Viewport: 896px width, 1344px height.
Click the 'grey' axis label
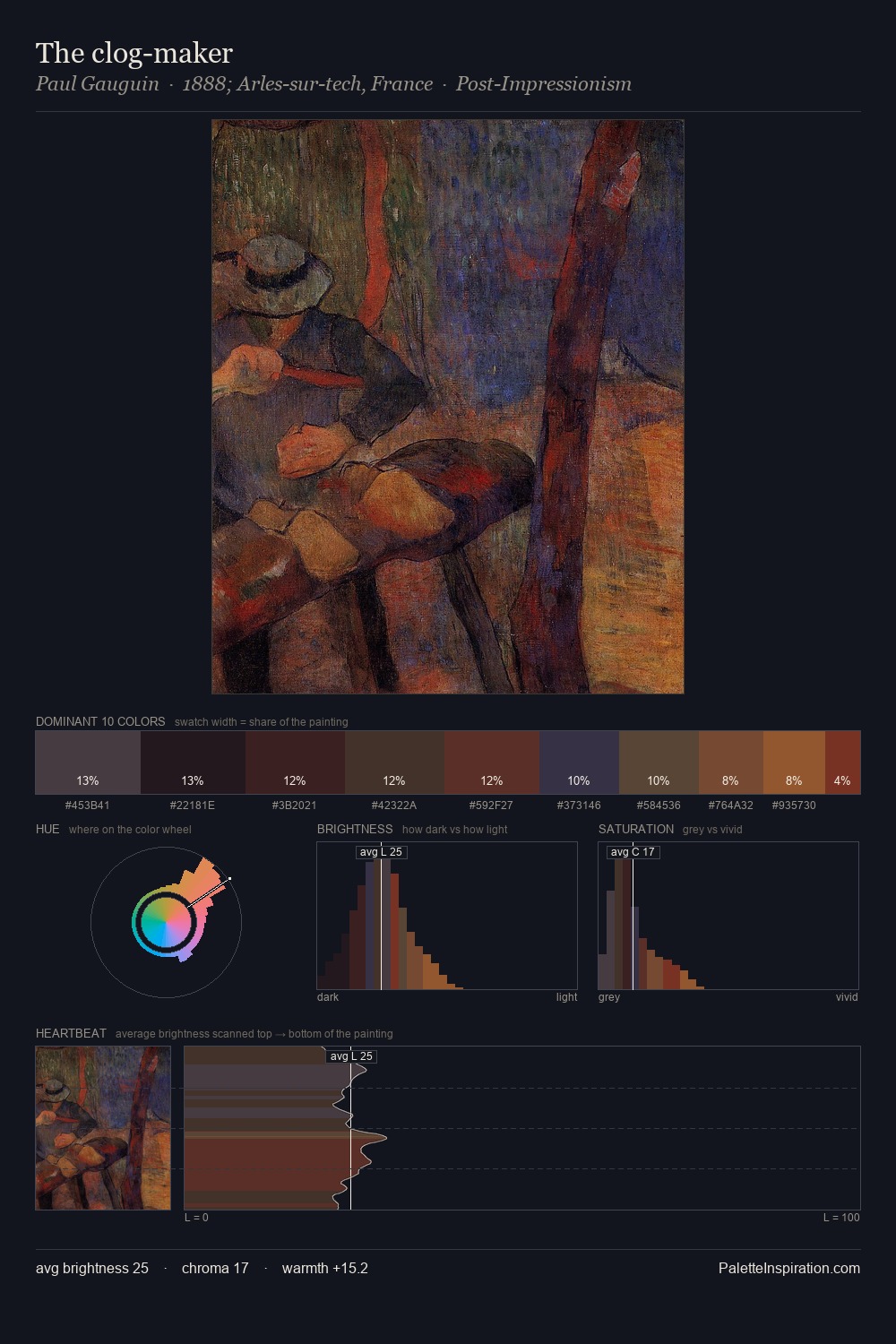coord(609,997)
